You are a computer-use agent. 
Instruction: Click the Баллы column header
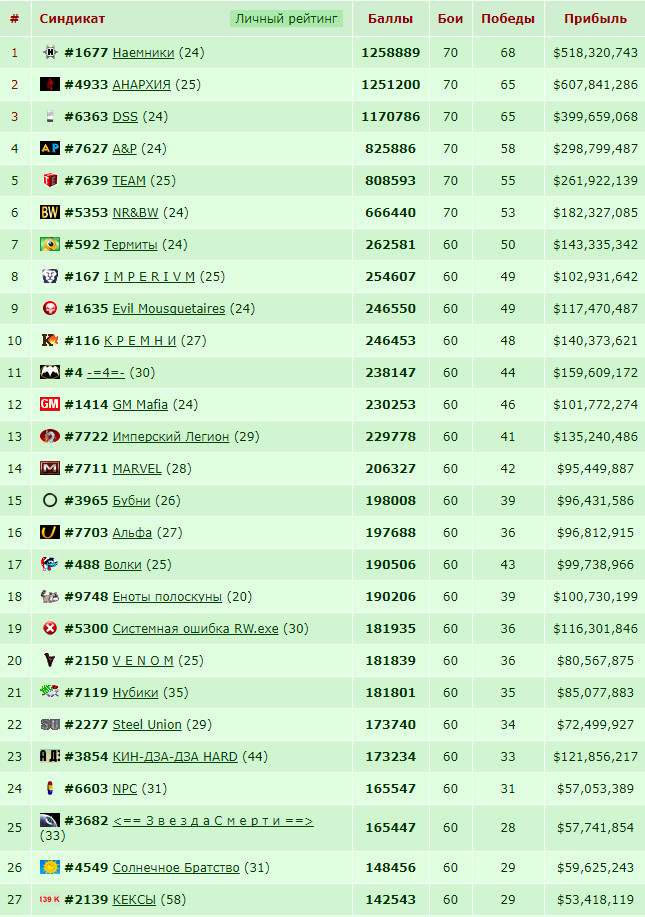pos(390,19)
